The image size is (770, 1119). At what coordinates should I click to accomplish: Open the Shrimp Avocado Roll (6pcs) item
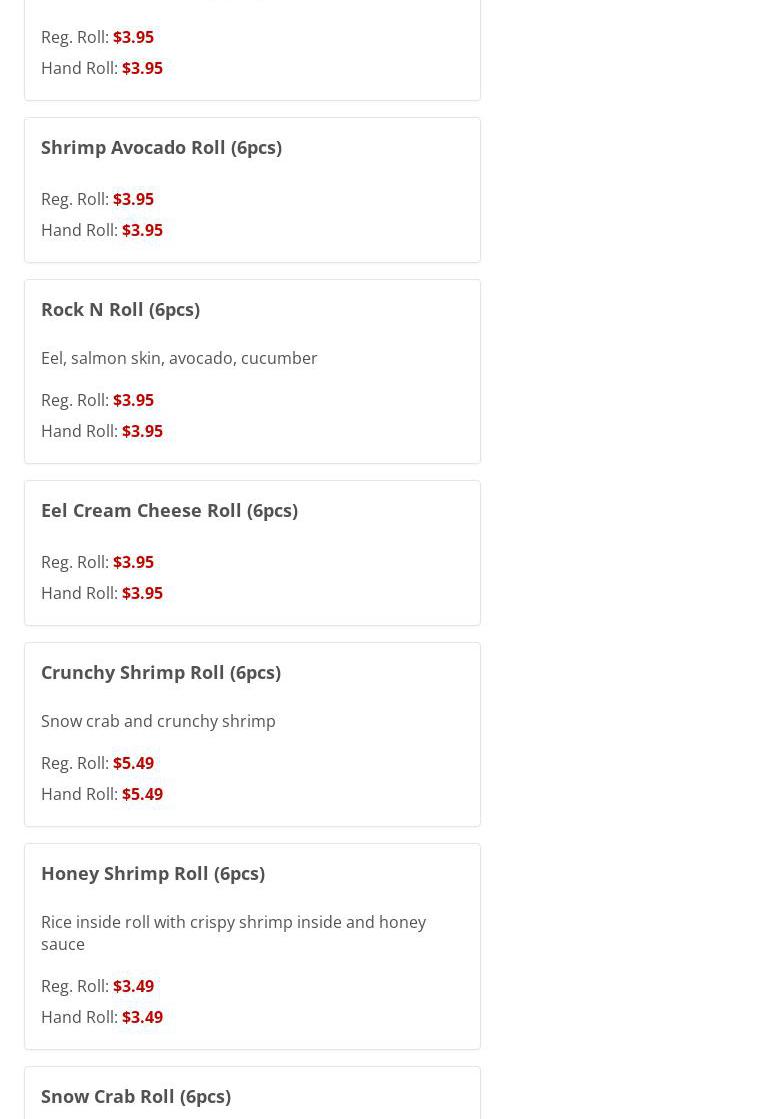point(161,147)
